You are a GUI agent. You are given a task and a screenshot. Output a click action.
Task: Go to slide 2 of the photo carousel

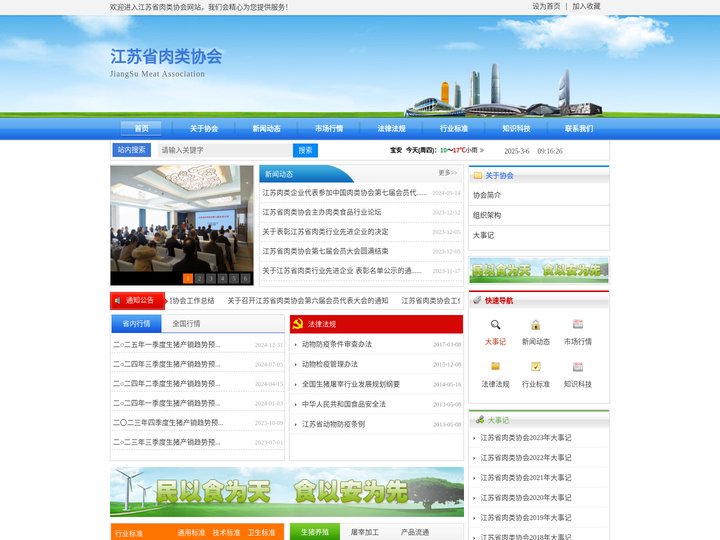click(x=199, y=278)
